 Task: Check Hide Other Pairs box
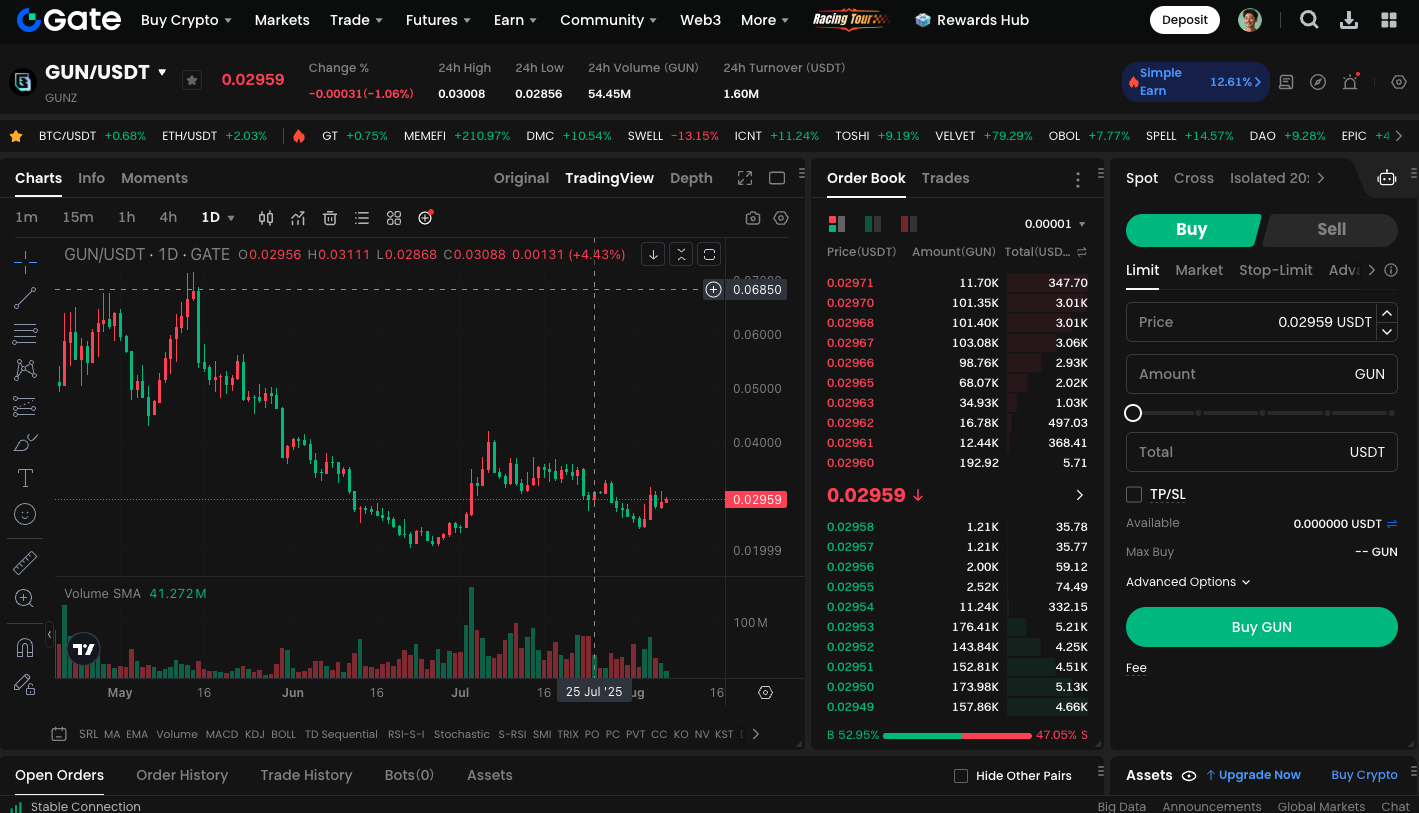click(x=961, y=776)
